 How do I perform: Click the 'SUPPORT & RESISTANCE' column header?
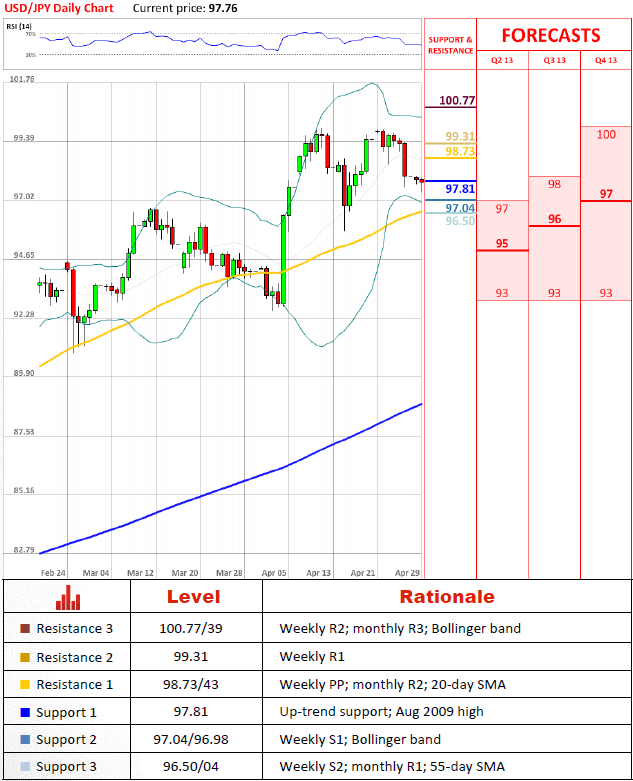point(450,45)
